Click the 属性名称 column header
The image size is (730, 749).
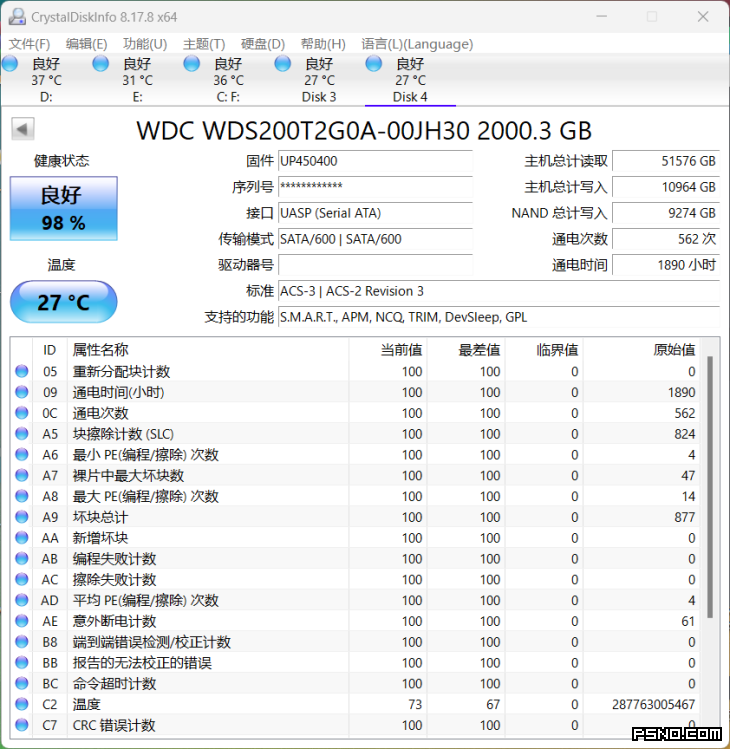coord(208,350)
